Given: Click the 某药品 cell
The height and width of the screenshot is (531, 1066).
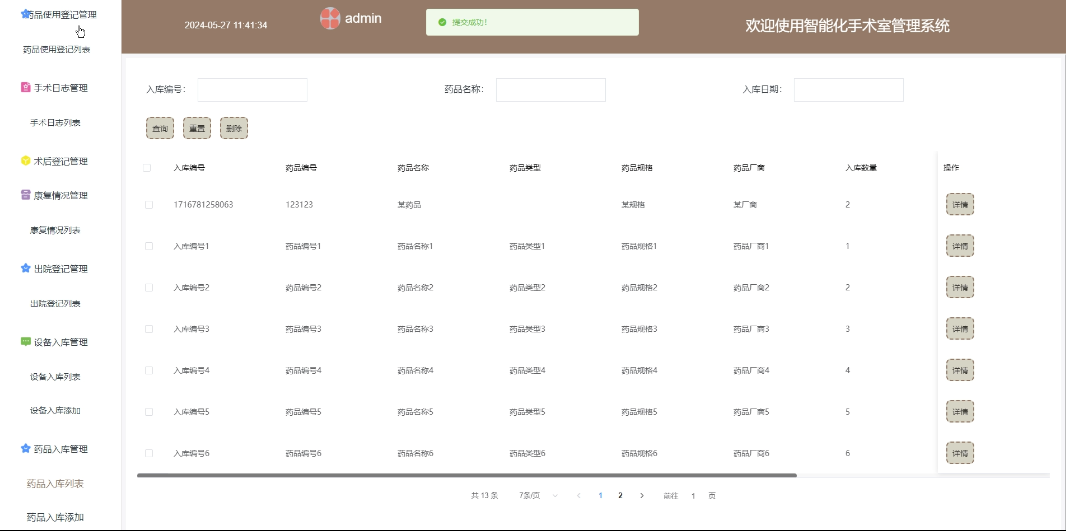Looking at the screenshot, I should point(409,205).
